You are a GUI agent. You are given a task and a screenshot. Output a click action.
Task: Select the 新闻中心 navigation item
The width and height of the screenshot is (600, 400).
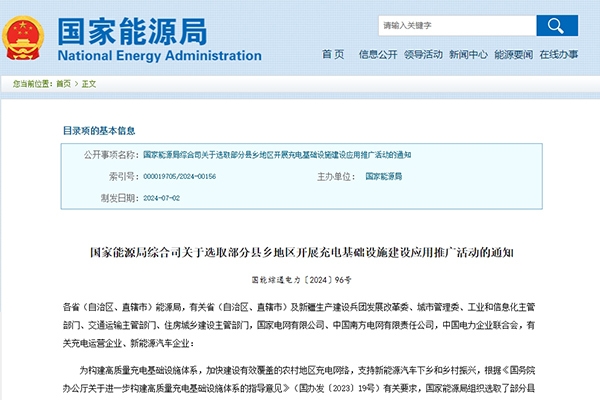(468, 54)
